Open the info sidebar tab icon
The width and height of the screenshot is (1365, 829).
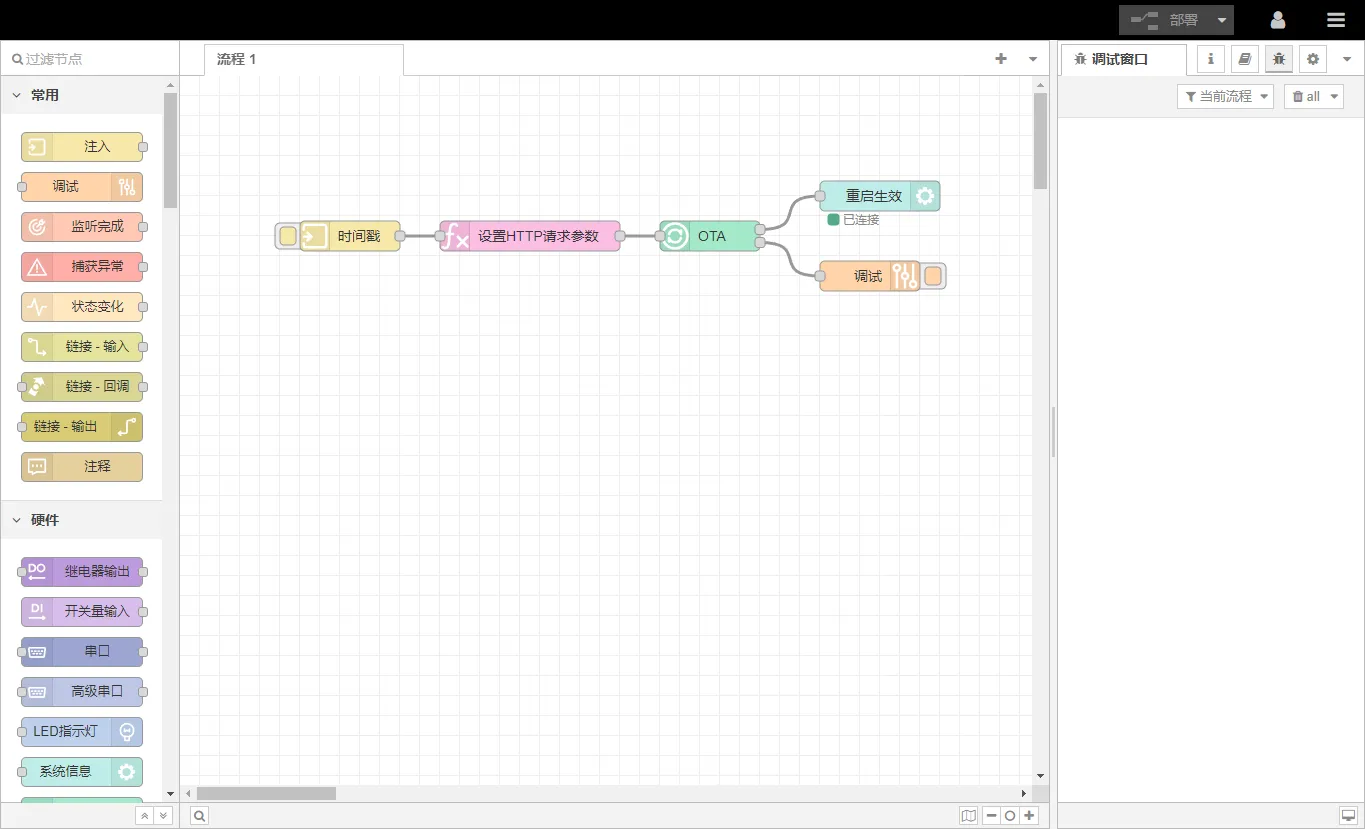pos(1211,59)
